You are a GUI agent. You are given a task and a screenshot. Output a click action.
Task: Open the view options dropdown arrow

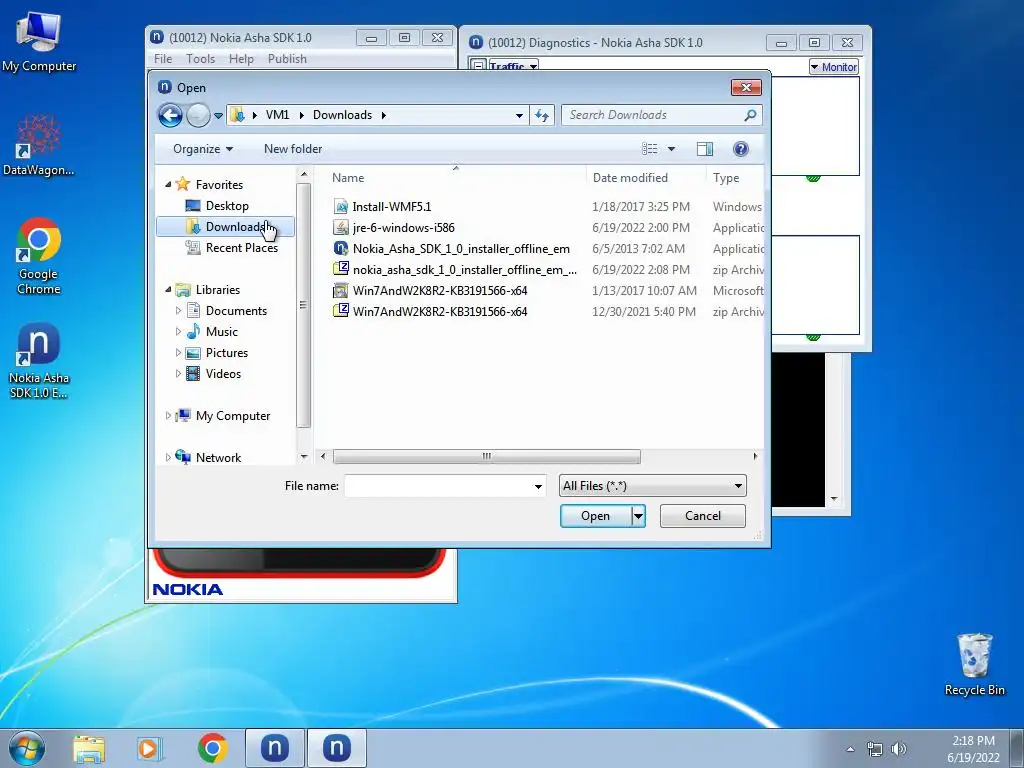[x=671, y=149]
